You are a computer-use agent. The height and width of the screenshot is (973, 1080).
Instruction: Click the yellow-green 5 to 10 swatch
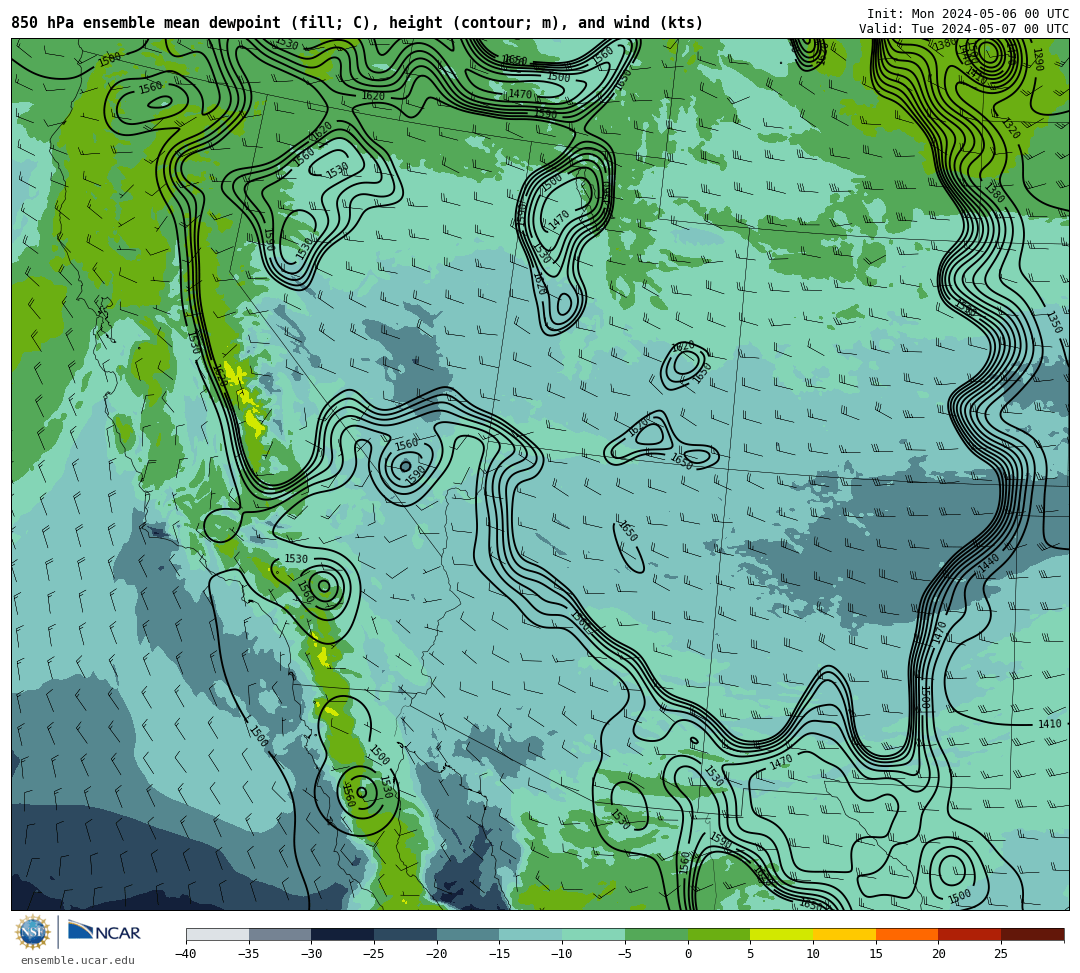coord(781,934)
